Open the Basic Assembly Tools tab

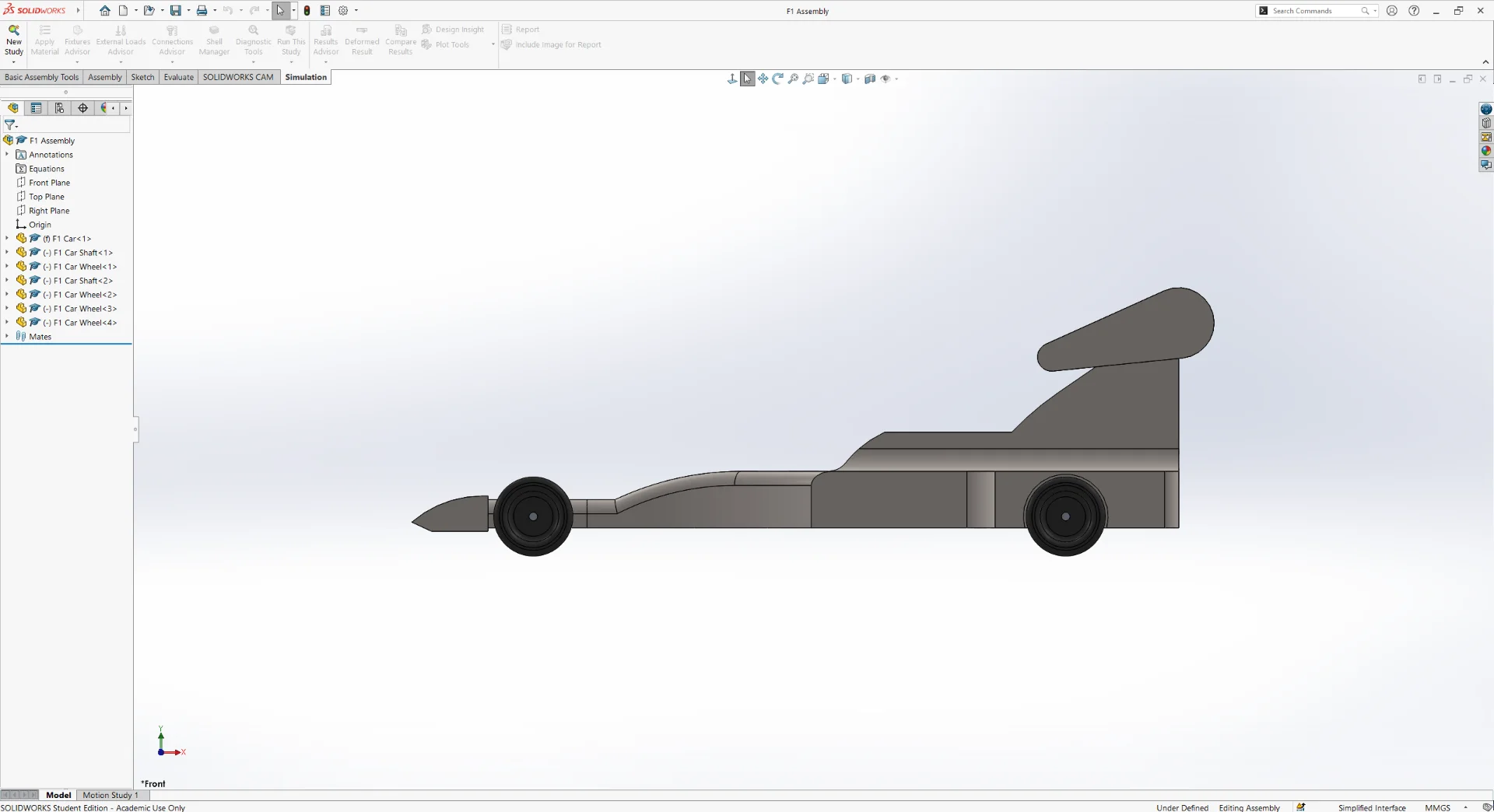(41, 77)
